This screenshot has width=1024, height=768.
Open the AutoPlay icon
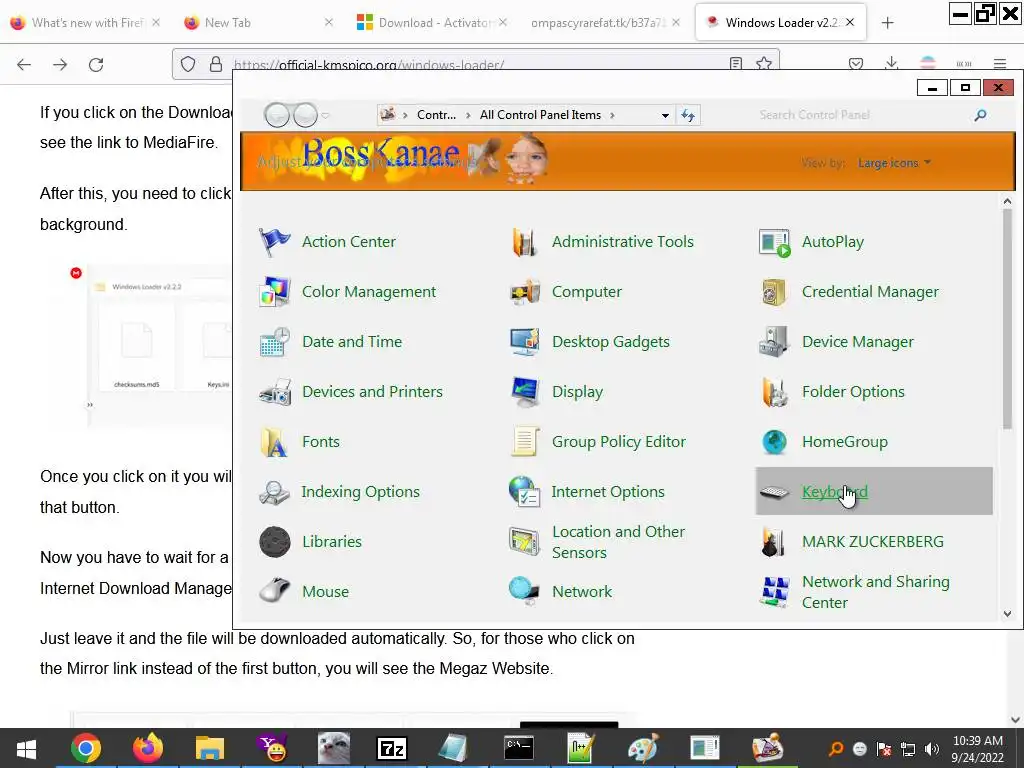point(775,242)
